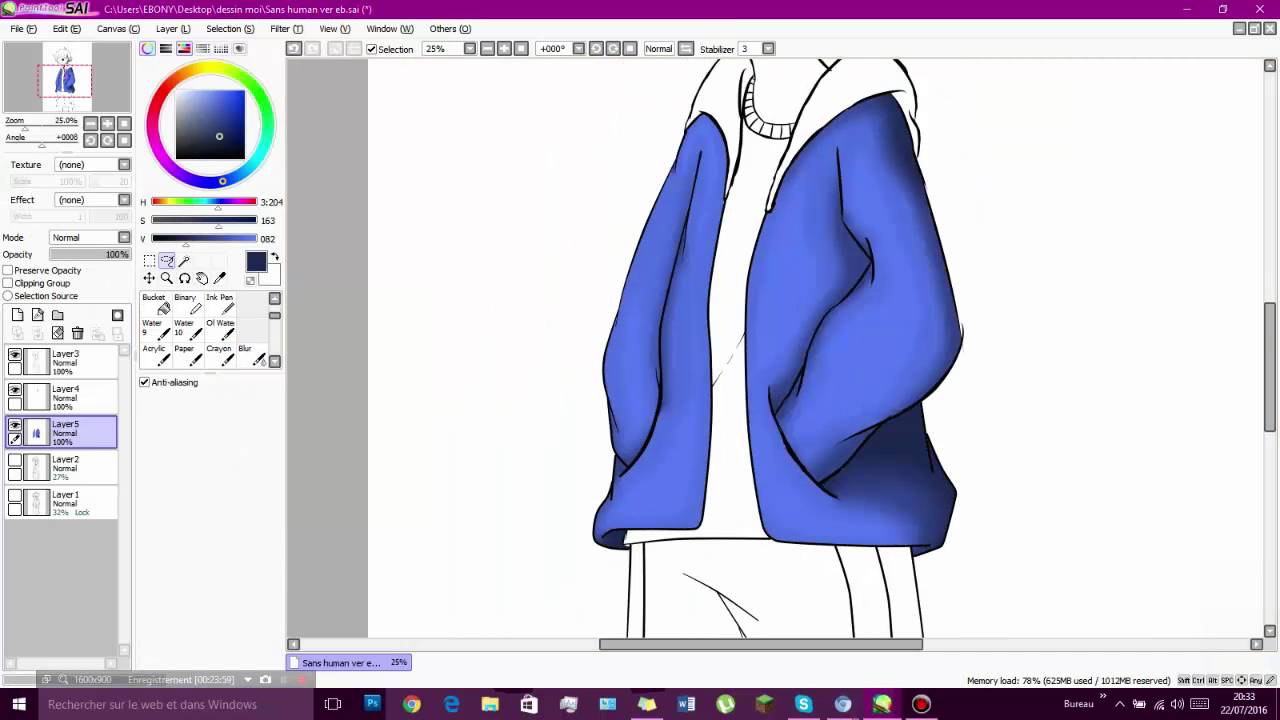Activate the move tool
This screenshot has width=1280, height=720.
[x=149, y=278]
